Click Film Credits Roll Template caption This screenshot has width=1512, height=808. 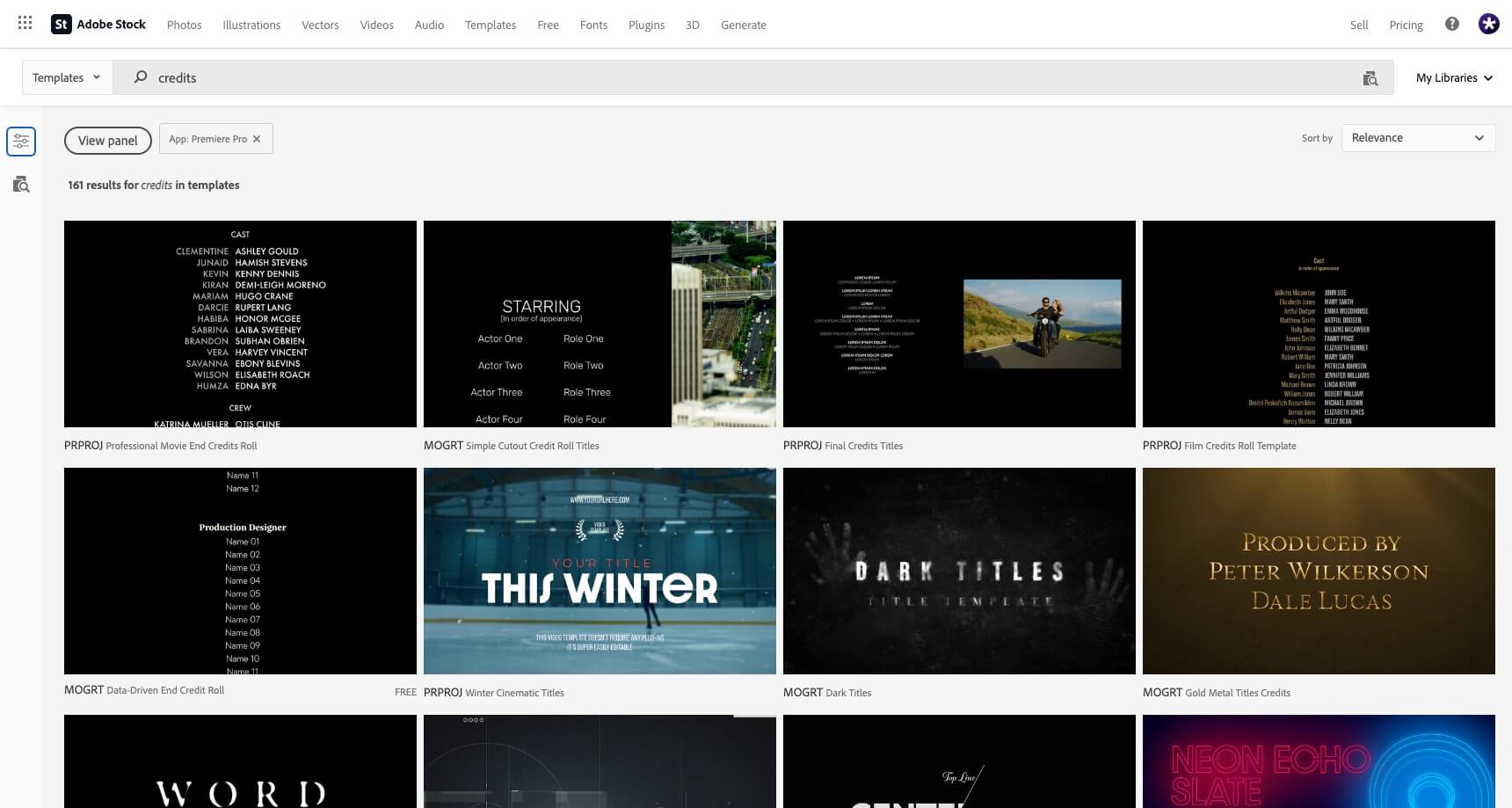[1240, 446]
